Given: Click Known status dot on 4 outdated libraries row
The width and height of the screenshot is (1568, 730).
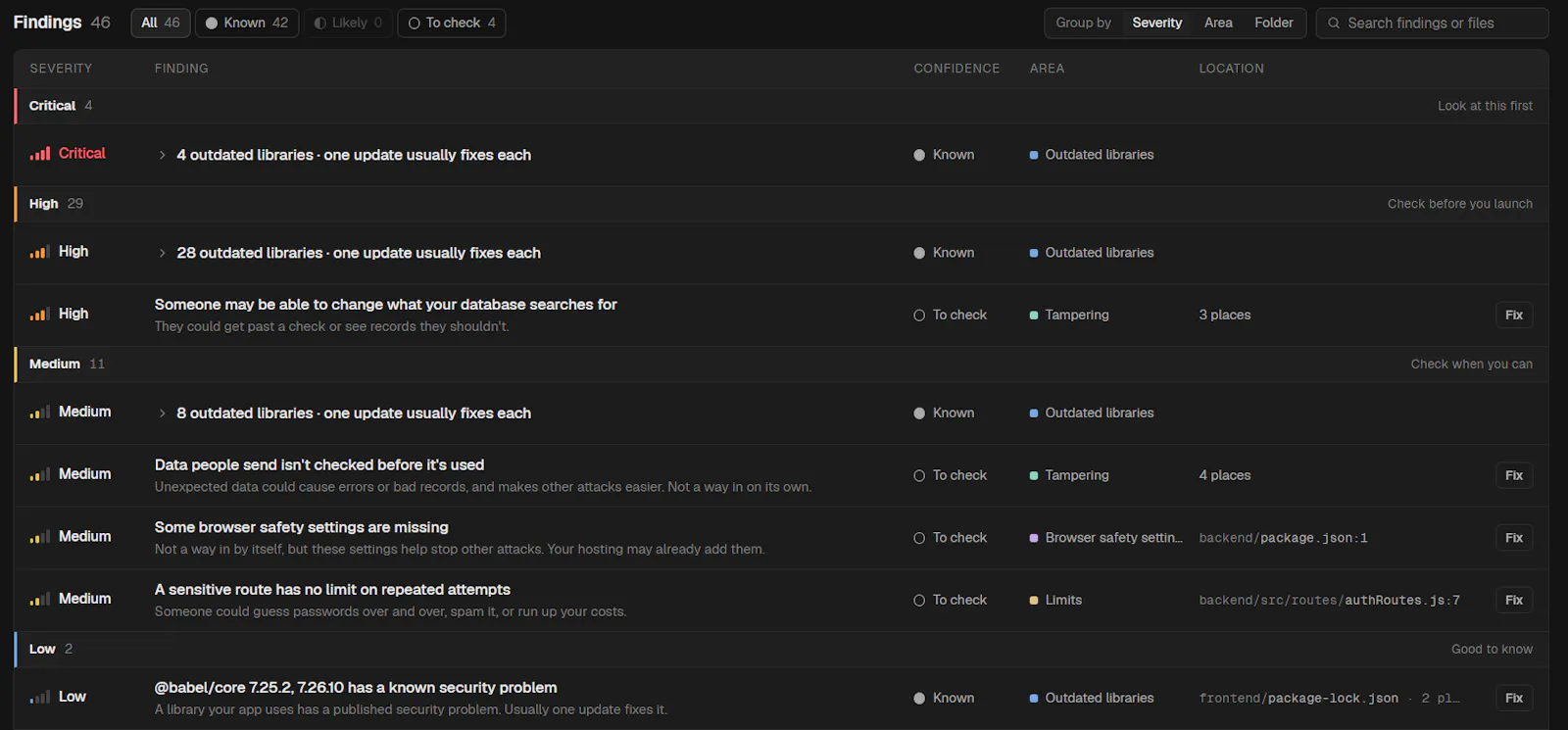Looking at the screenshot, I should point(919,155).
